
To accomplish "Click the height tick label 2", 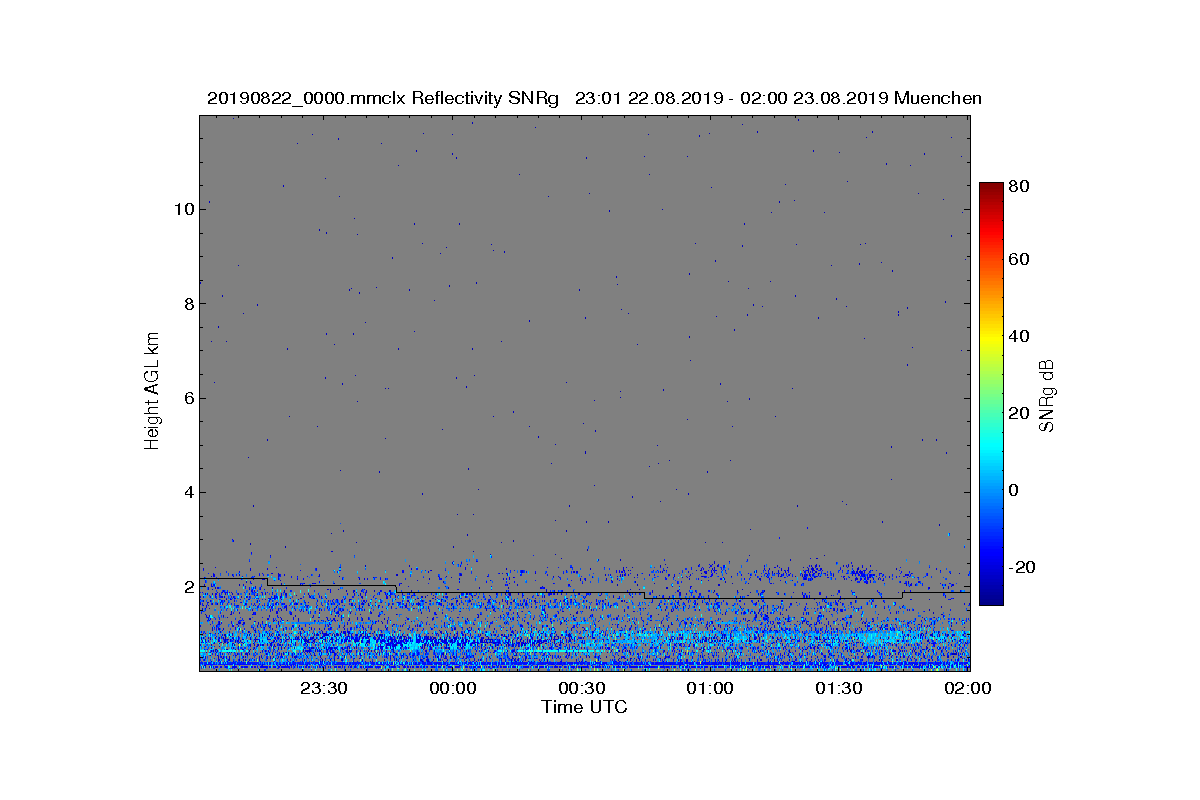I will click(x=188, y=587).
